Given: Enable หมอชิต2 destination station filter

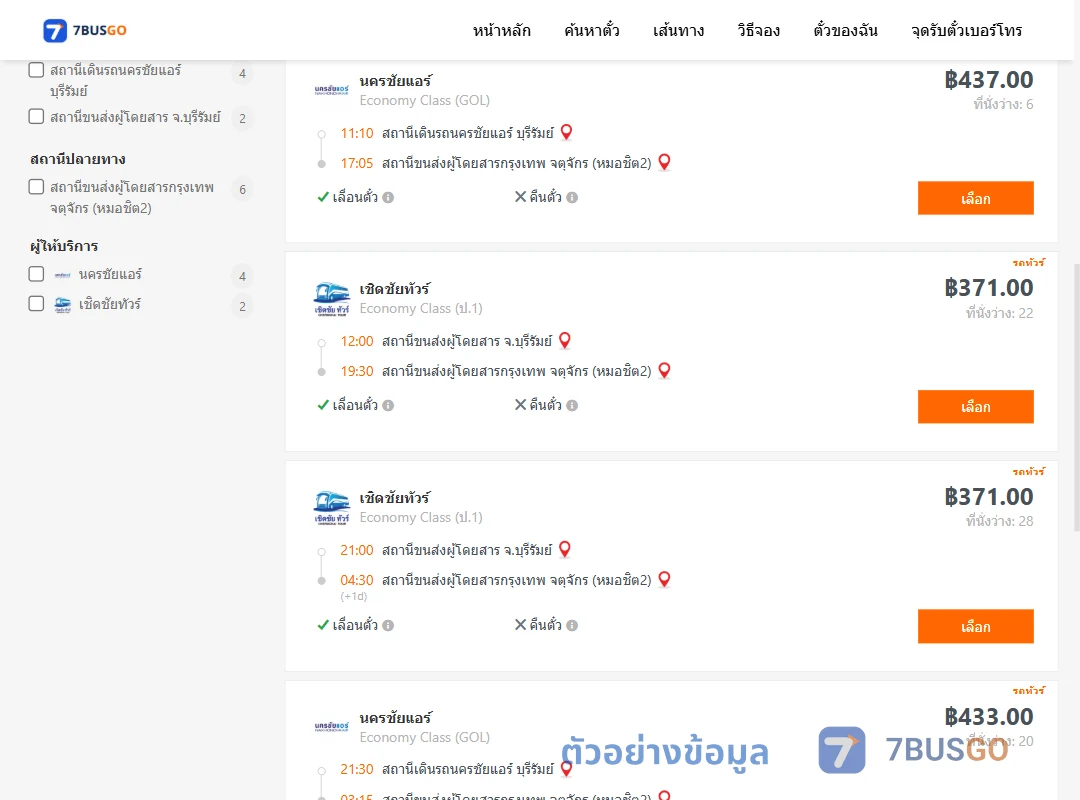Looking at the screenshot, I should tap(37, 187).
